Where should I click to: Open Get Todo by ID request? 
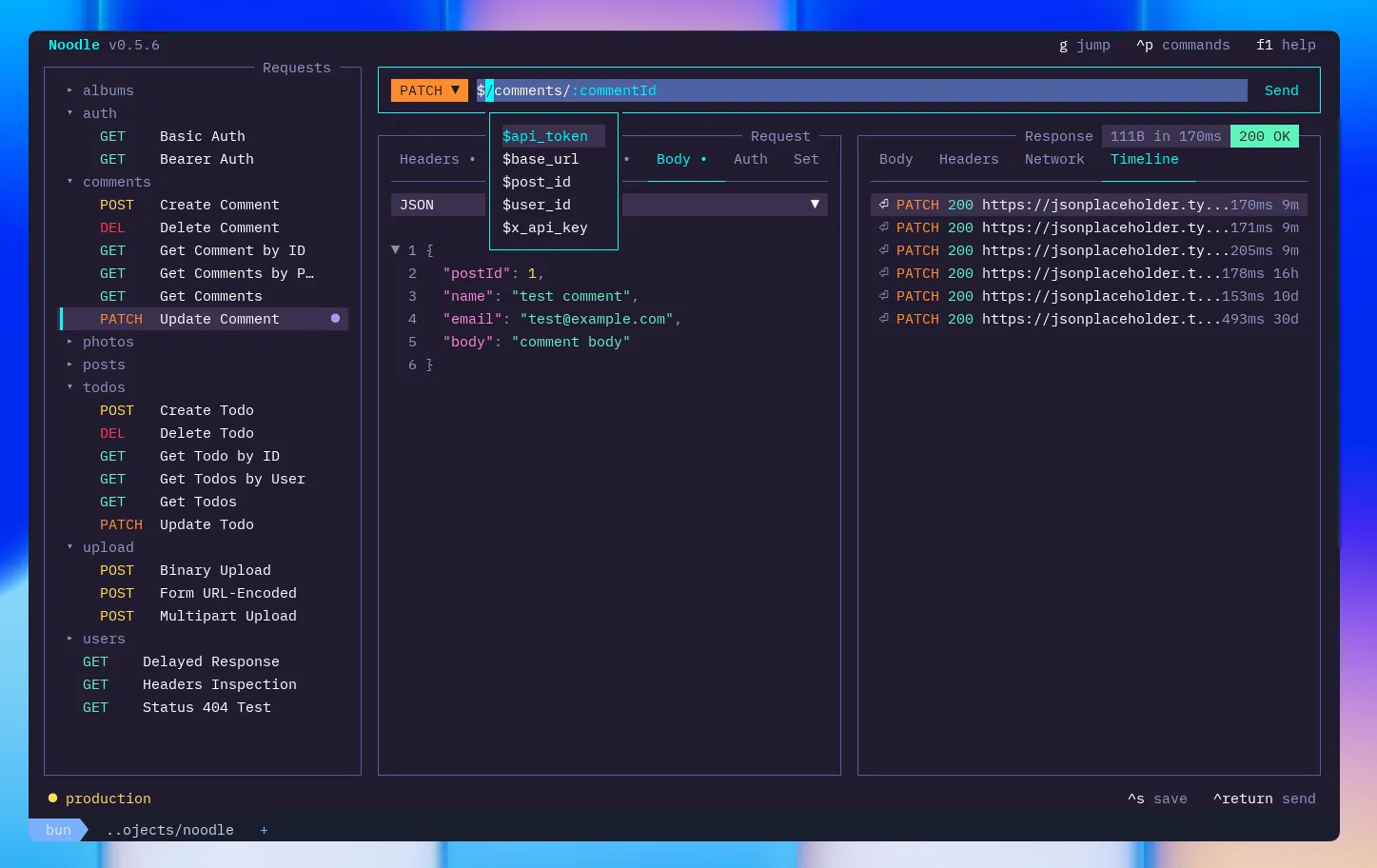205,456
